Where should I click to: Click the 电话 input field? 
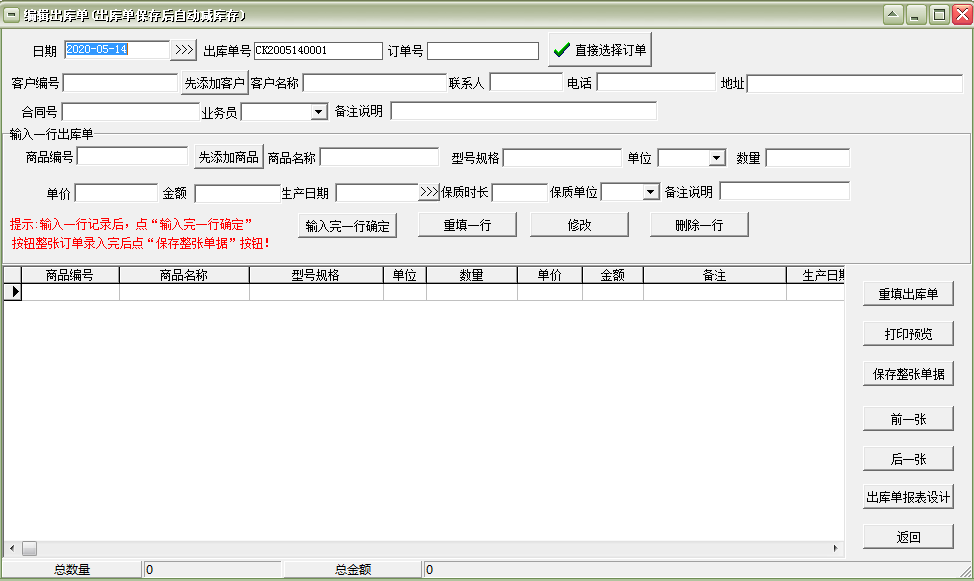click(656, 82)
